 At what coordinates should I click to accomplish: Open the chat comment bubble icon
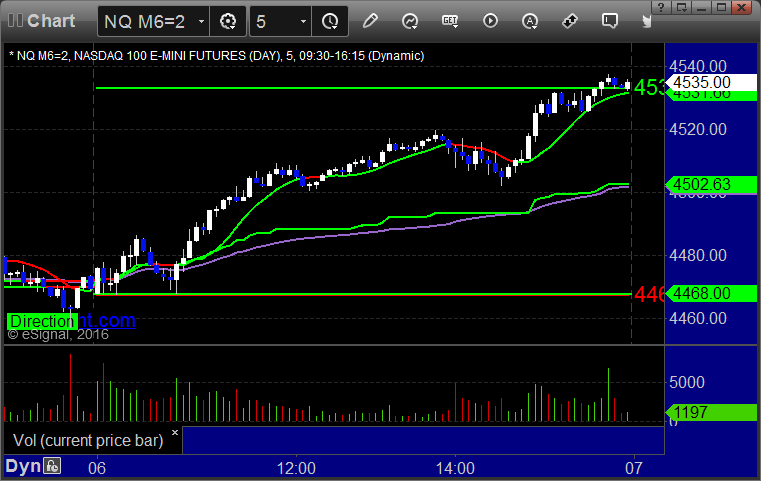click(610, 21)
